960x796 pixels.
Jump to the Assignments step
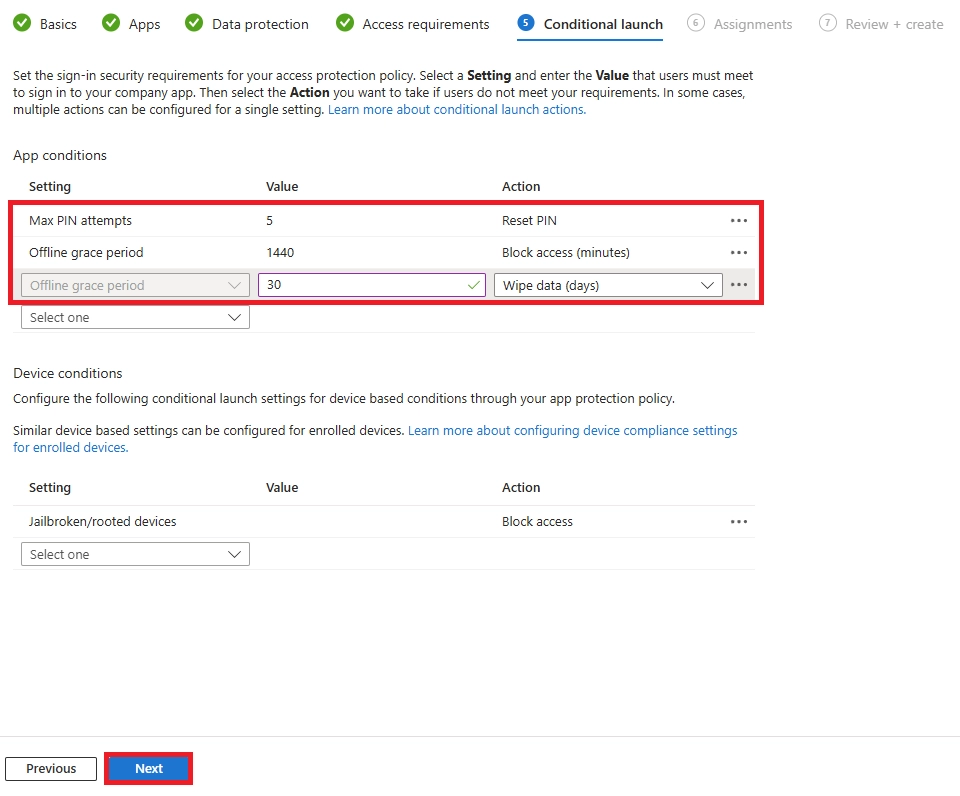tap(739, 24)
